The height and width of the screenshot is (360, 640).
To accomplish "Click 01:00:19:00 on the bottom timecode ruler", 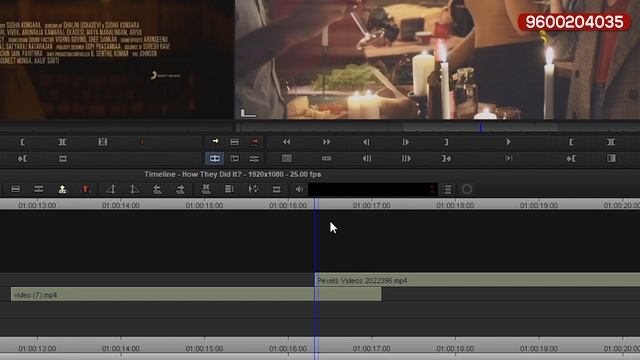I will tap(539, 349).
